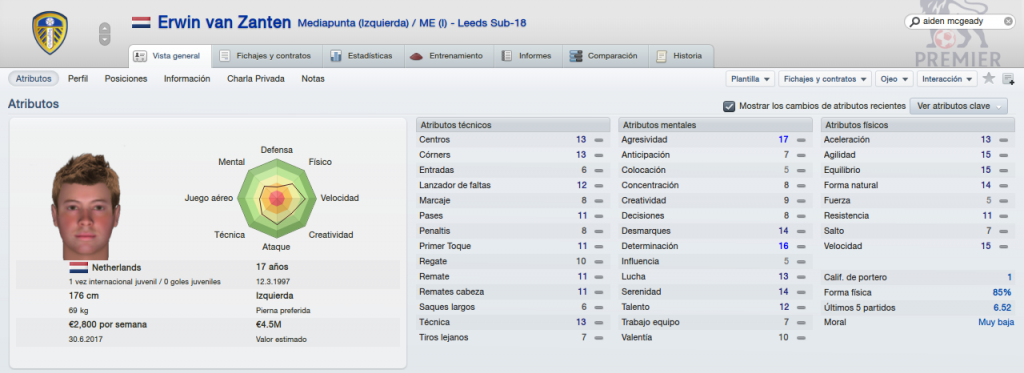The image size is (1024, 373).
Task: Click the player face portrait
Action: pos(86,206)
